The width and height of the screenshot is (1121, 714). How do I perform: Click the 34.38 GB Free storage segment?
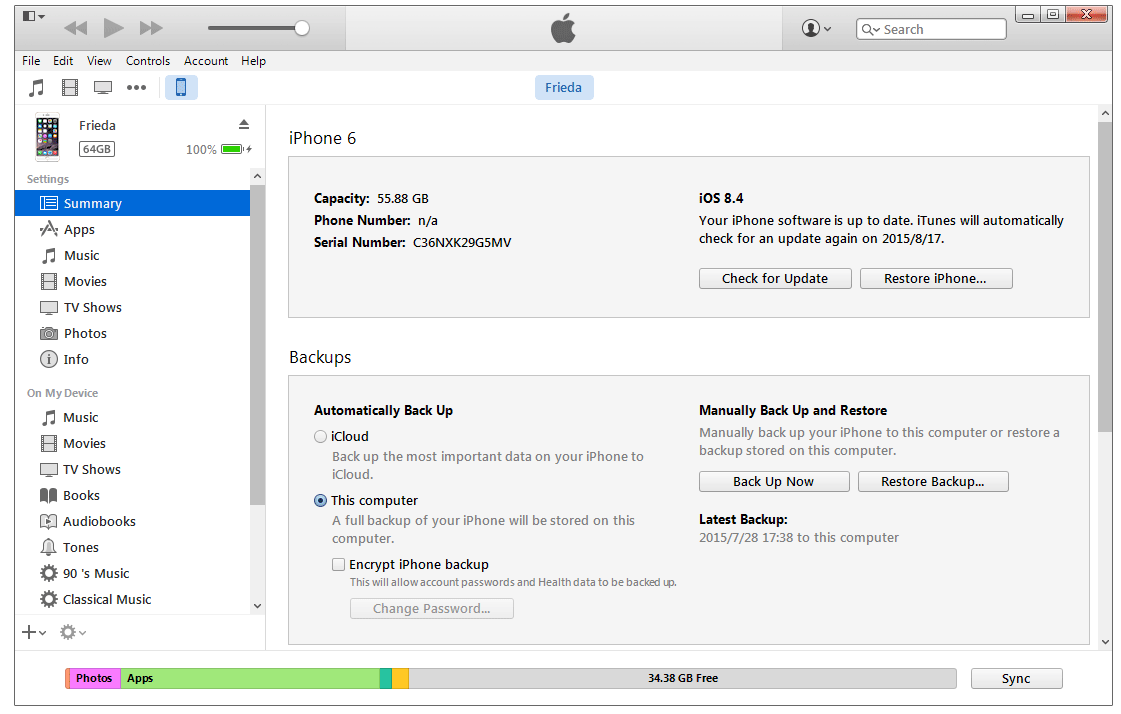pos(683,678)
